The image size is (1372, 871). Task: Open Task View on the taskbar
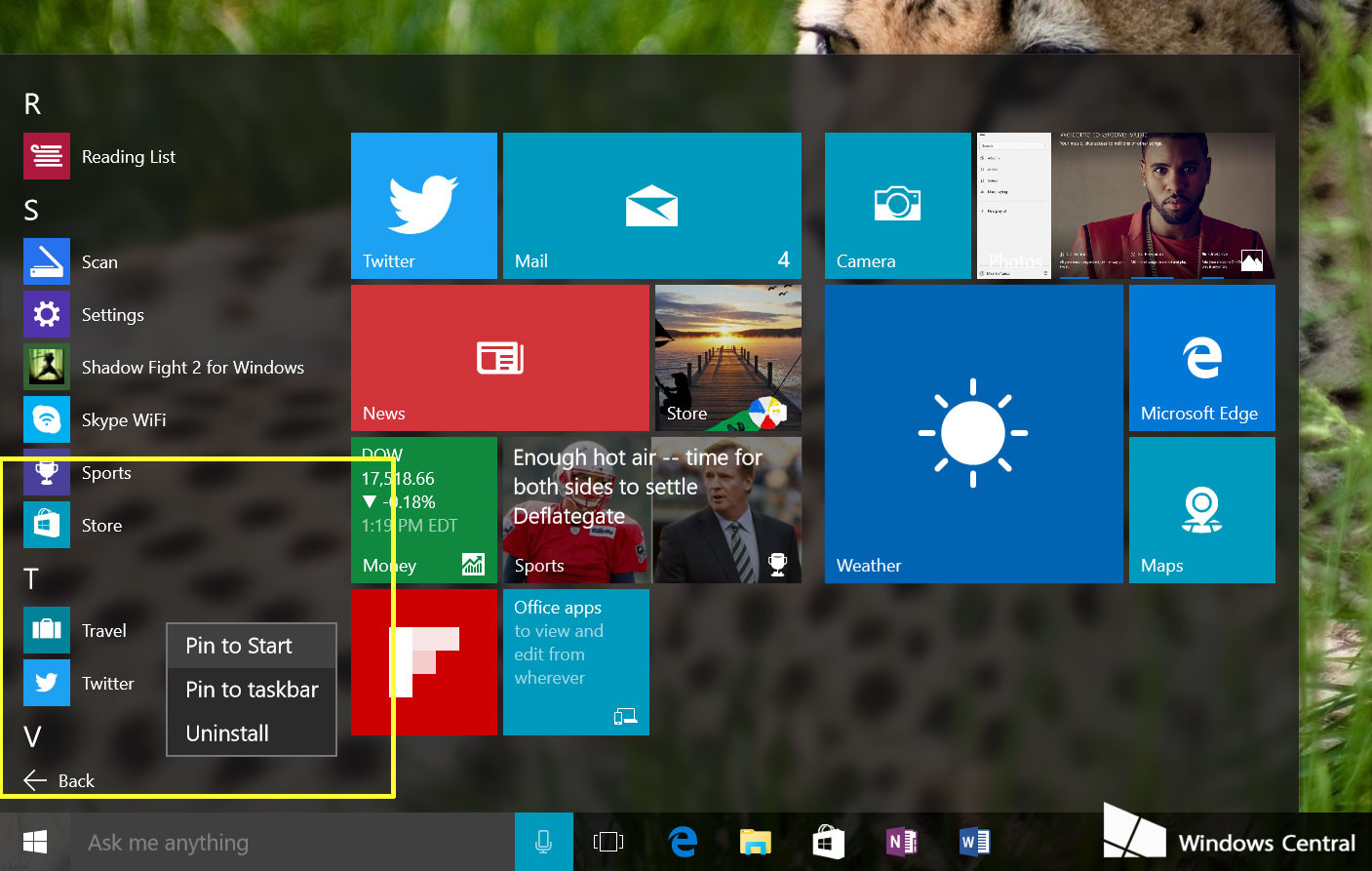pos(608,842)
